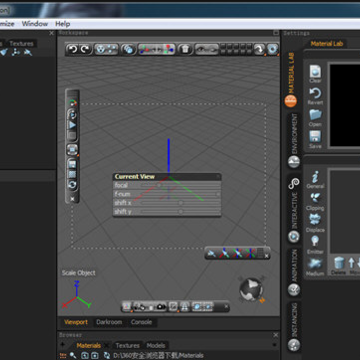Click the Clear material icon

coord(315,74)
